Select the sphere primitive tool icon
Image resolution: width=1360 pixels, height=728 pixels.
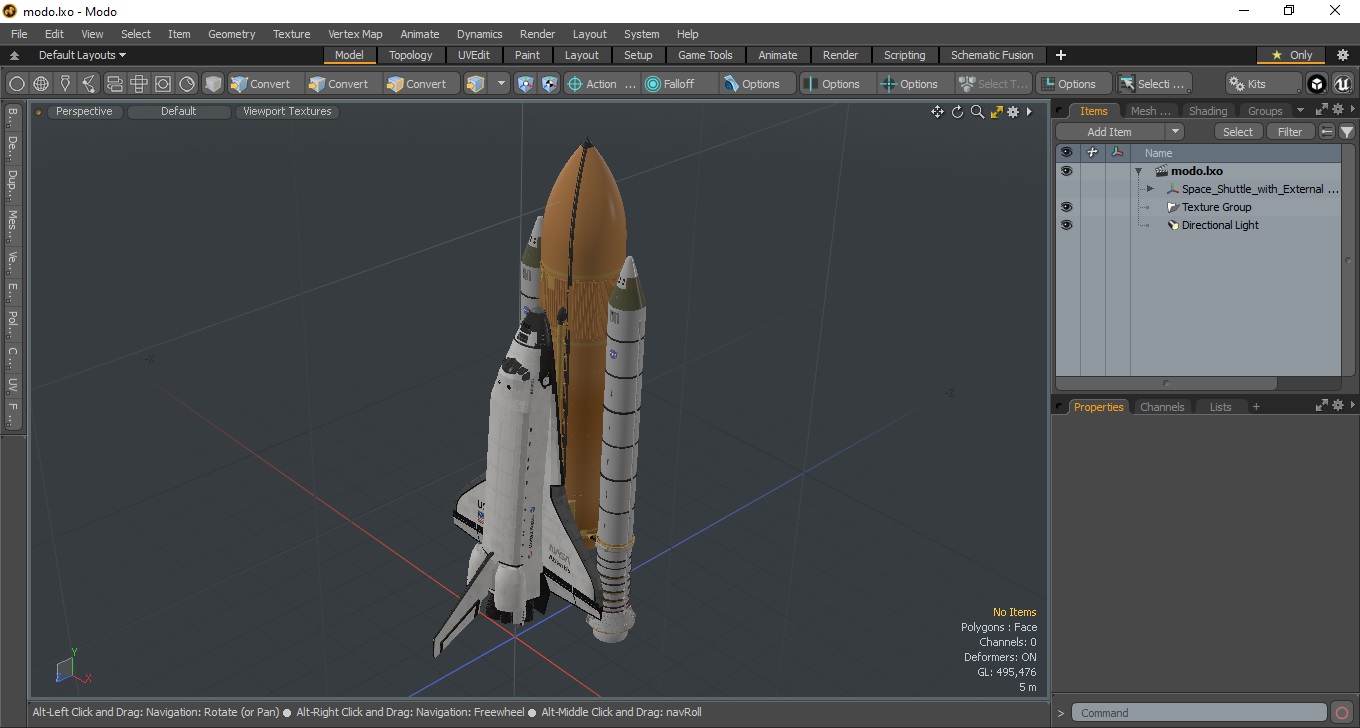pyautogui.click(x=17, y=84)
